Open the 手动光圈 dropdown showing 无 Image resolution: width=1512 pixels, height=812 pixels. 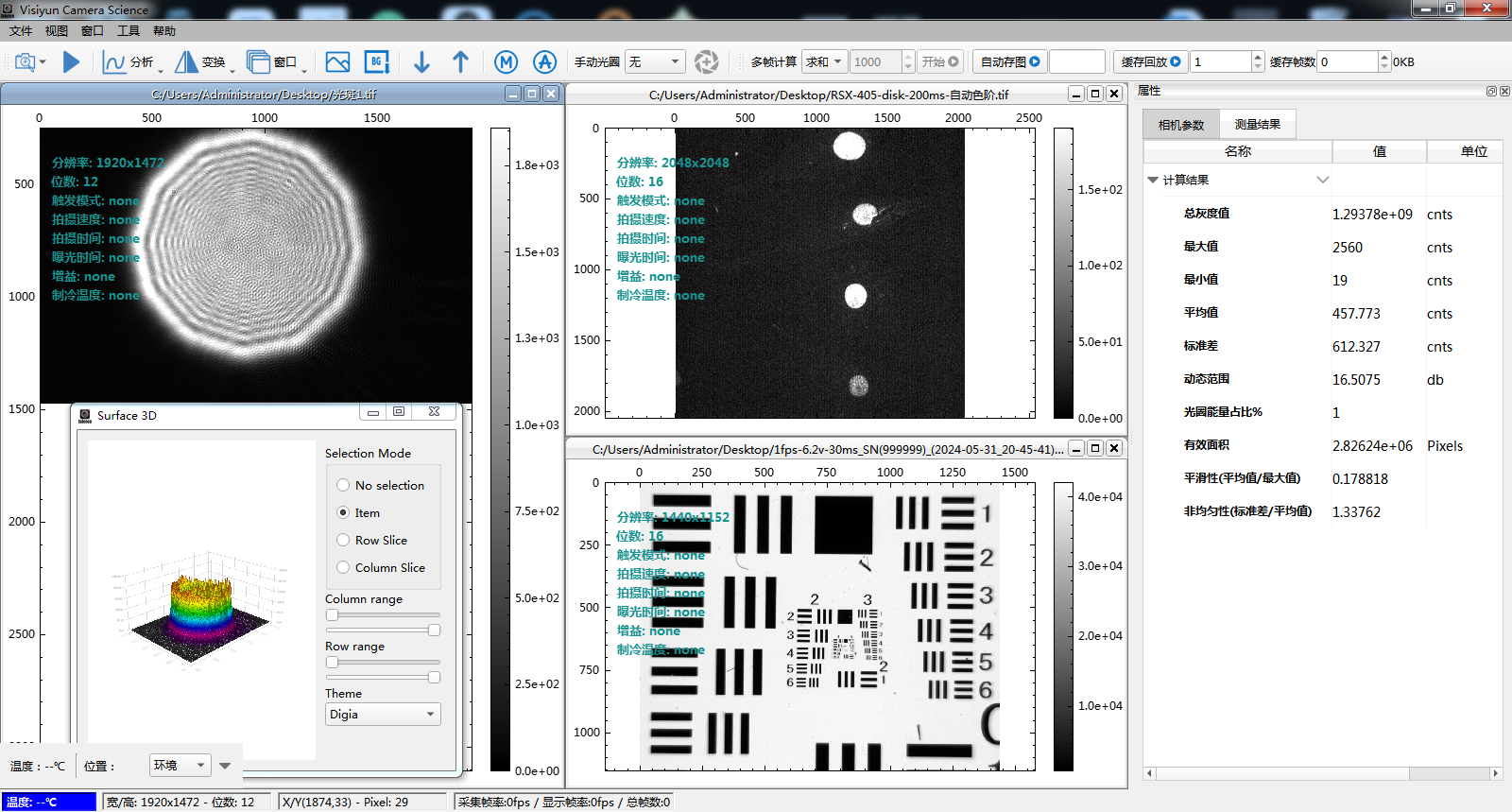point(655,62)
